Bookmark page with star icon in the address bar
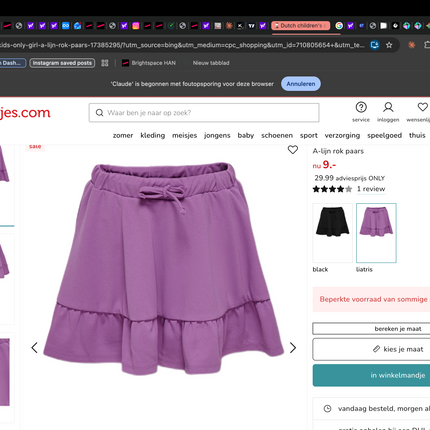Screen dimensions: 430x430 point(389,45)
